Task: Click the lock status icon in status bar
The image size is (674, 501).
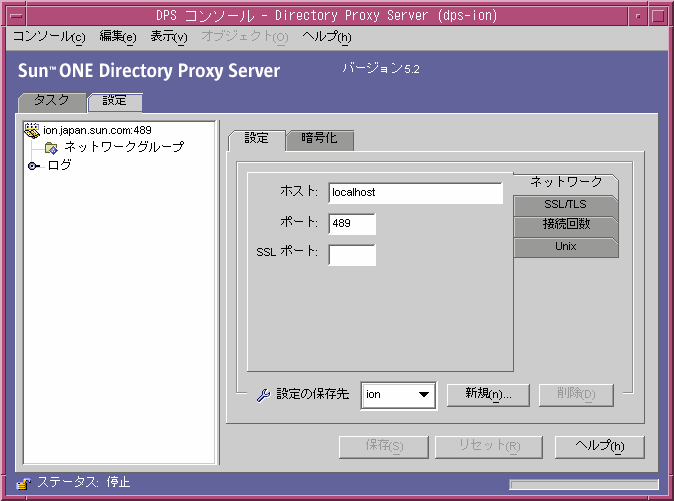Action: tap(24, 484)
